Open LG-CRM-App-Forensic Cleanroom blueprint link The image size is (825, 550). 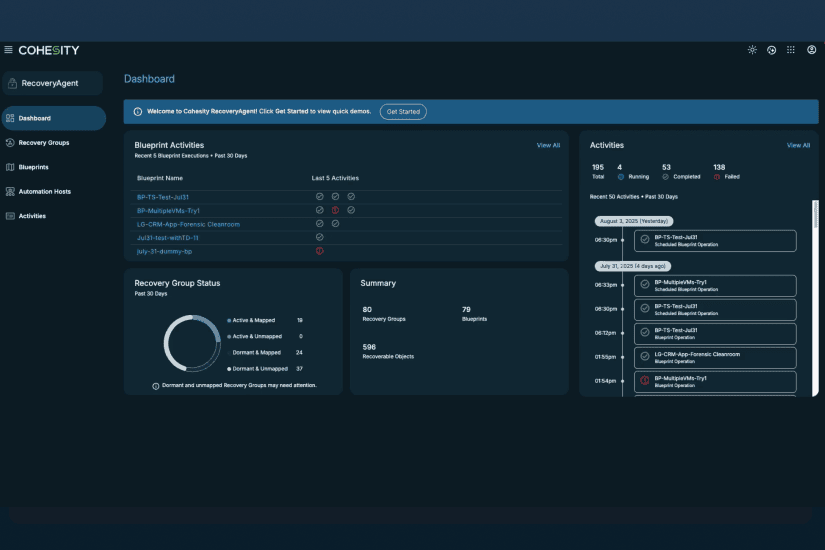188,224
